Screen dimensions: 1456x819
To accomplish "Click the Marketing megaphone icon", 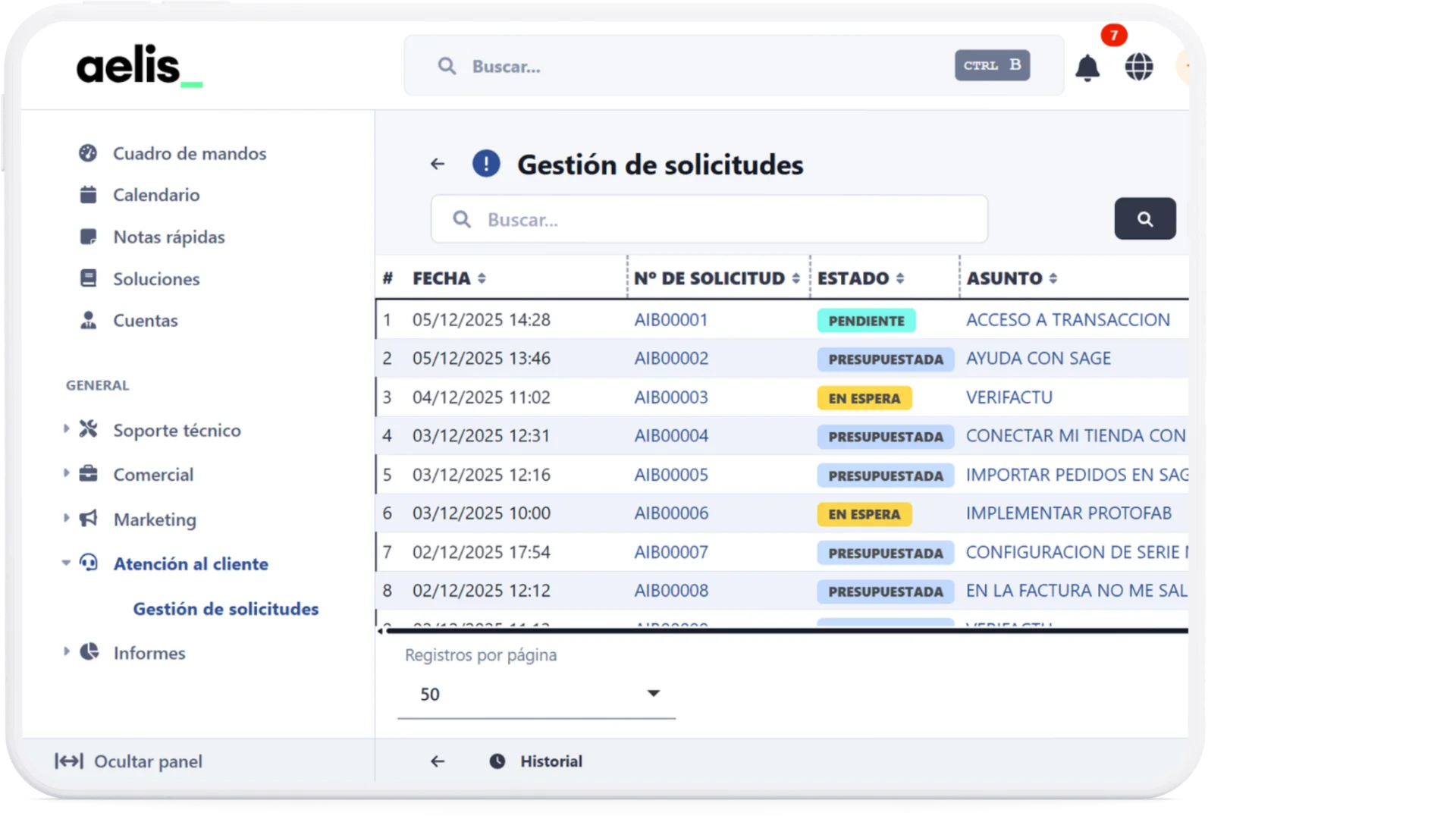I will [x=89, y=519].
